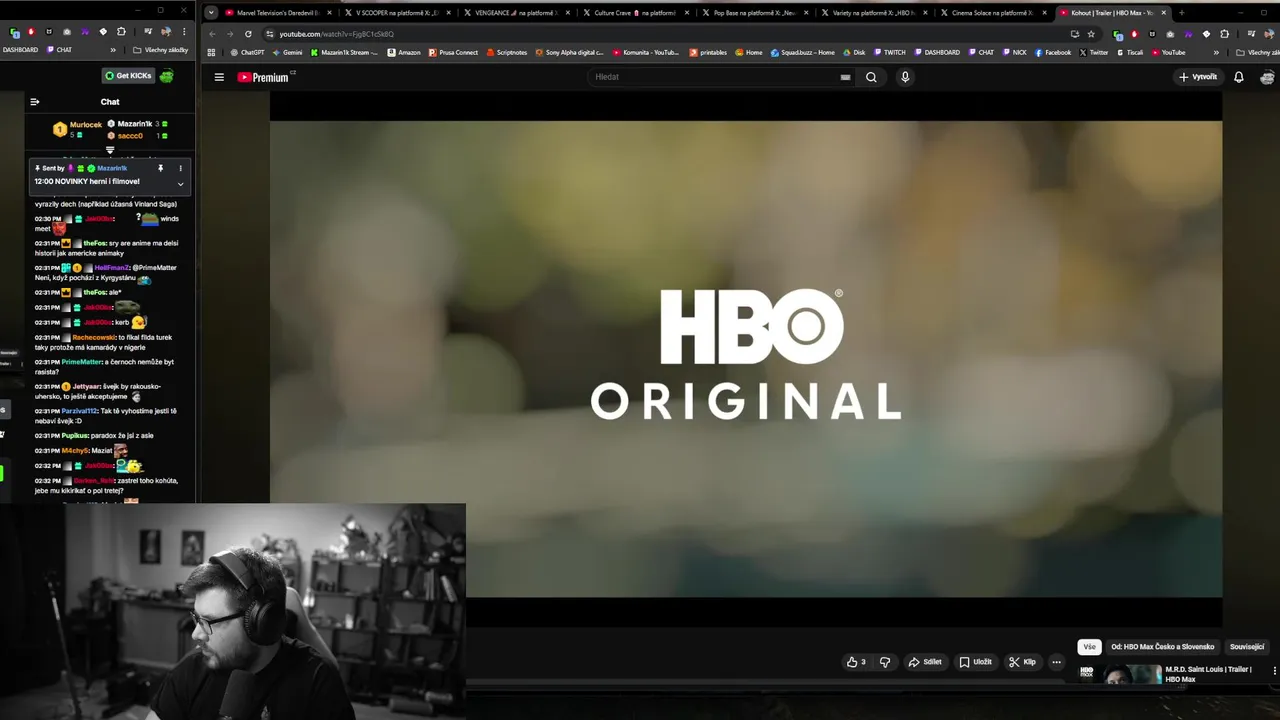Close the Kohout Trailer HBO Max tab
The height and width of the screenshot is (720, 1280).
tap(1164, 13)
